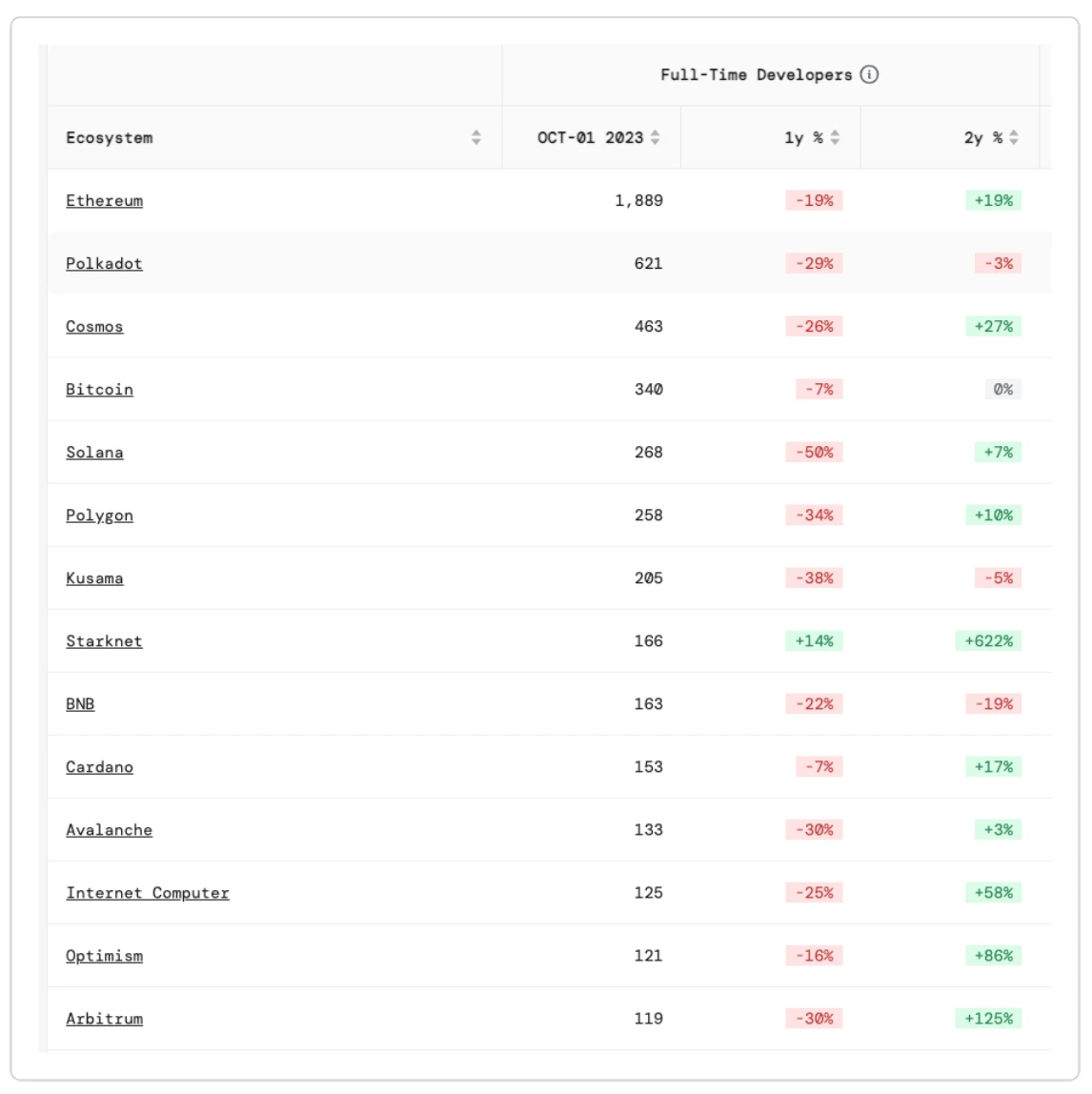
Task: Open the Internet Computer link
Action: point(148,892)
